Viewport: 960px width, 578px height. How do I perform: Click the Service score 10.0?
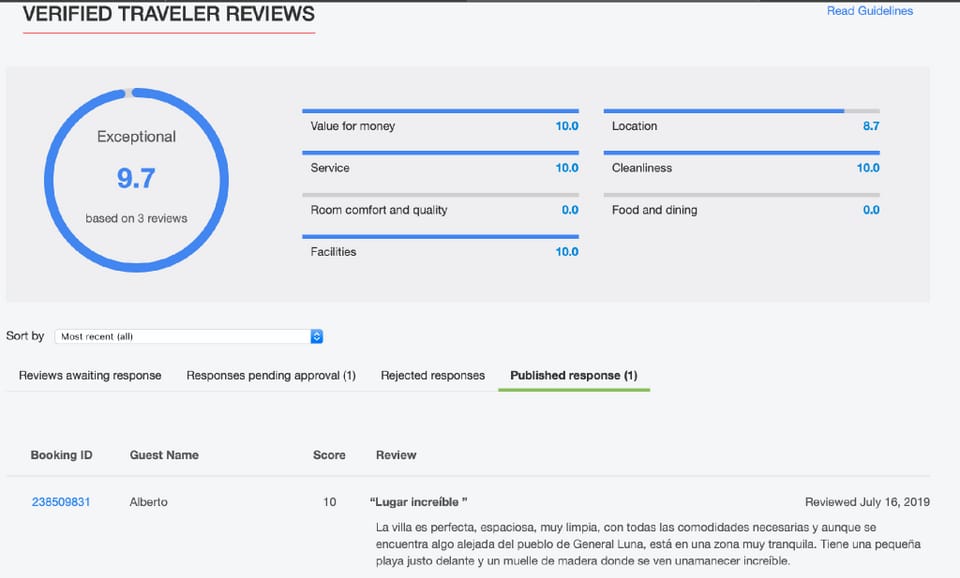coord(567,168)
